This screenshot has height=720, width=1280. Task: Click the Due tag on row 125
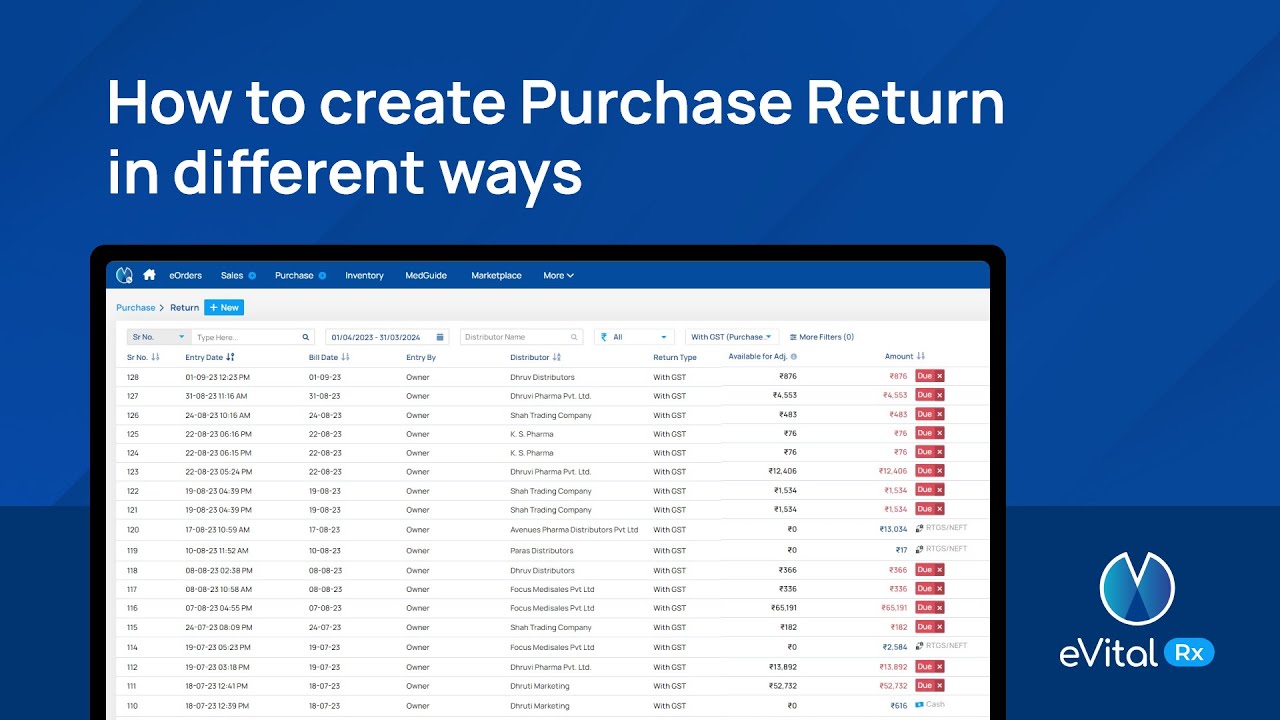pos(929,433)
